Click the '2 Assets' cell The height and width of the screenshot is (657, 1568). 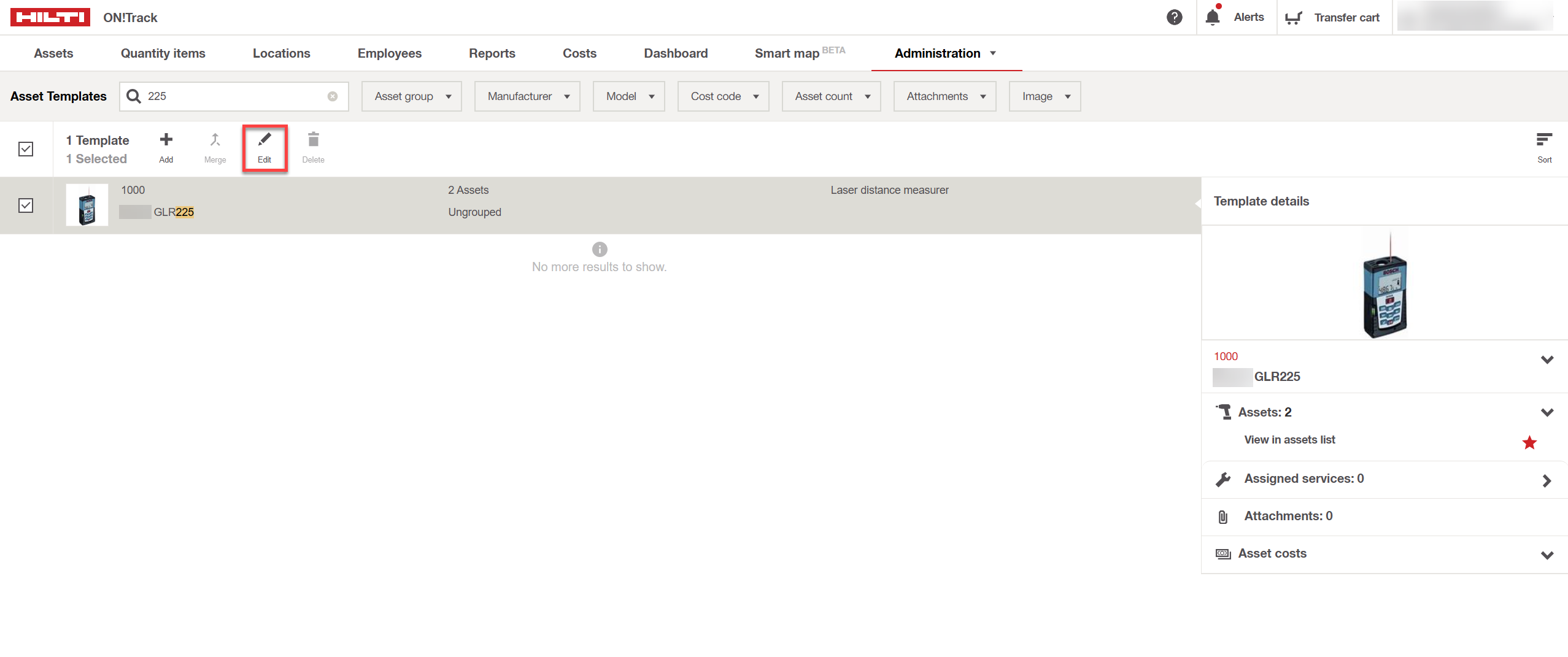468,190
